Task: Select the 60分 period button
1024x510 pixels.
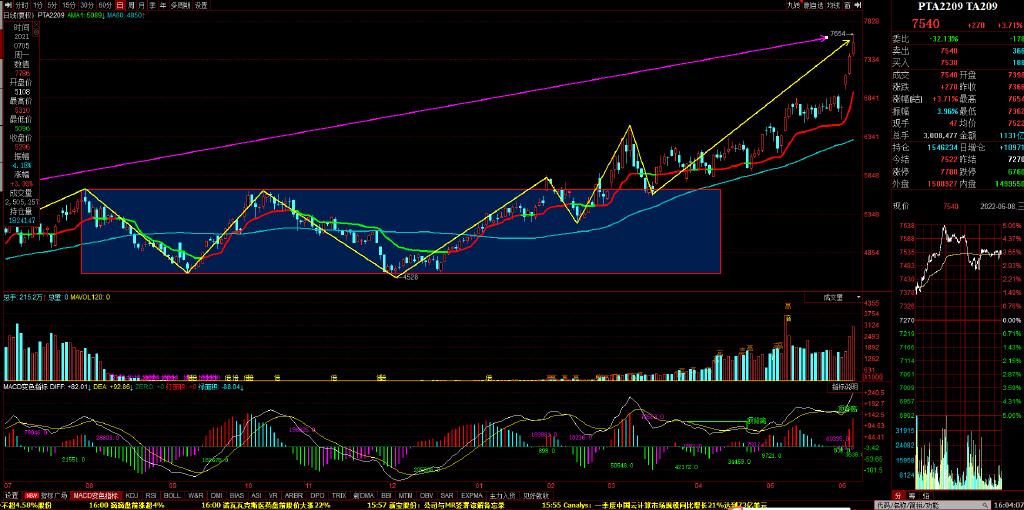Action: (x=105, y=5)
